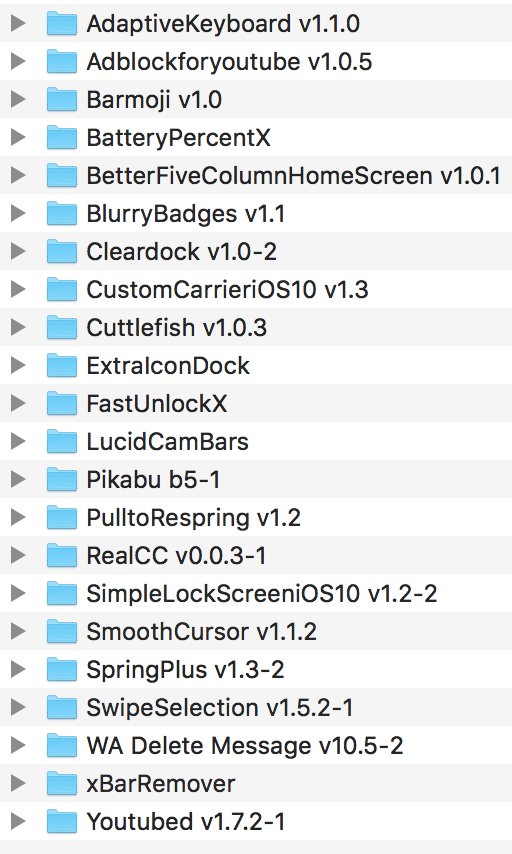Expand the RealCC v0.0.3-1 disclosure triangle
Viewport: 512px width, 854px height.
point(19,555)
